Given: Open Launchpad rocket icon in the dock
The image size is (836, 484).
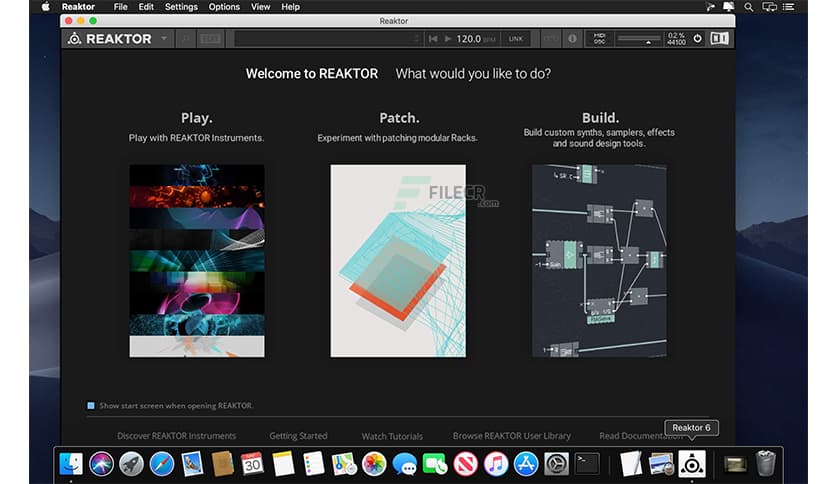Looking at the screenshot, I should point(131,464).
